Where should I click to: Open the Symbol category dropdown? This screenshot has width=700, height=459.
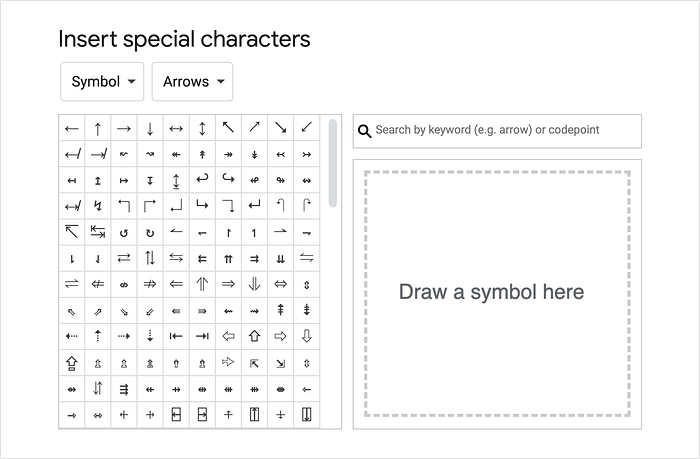tap(102, 82)
